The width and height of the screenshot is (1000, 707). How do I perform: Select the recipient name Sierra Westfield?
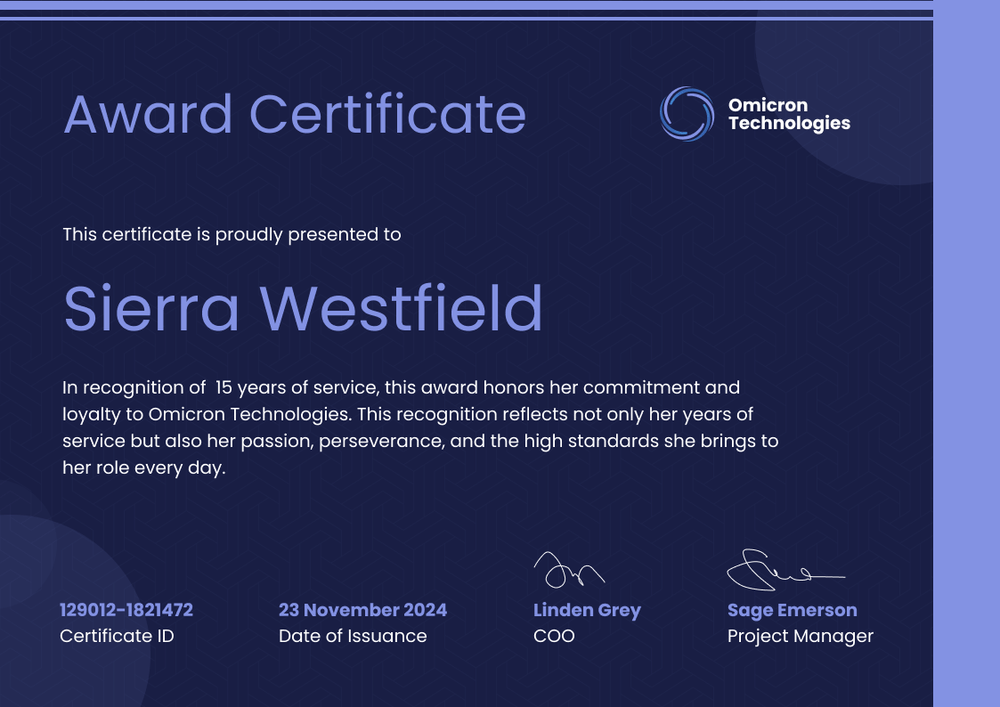coord(303,310)
